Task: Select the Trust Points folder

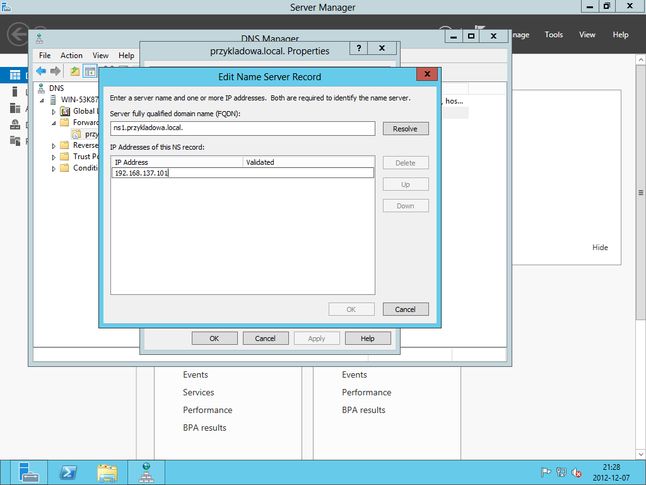Action: coord(65,156)
